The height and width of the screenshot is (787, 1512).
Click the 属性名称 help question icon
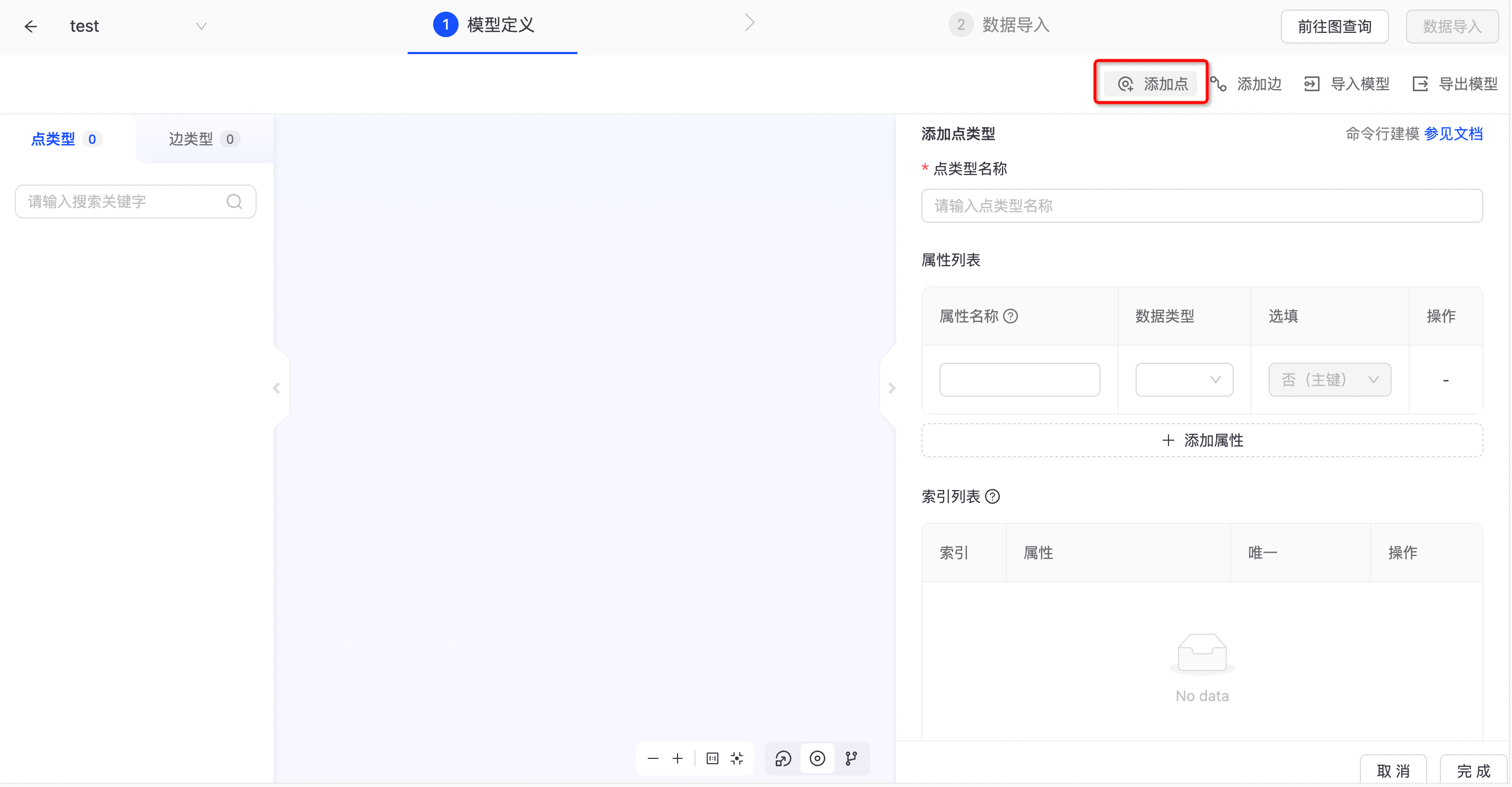tap(1010, 316)
